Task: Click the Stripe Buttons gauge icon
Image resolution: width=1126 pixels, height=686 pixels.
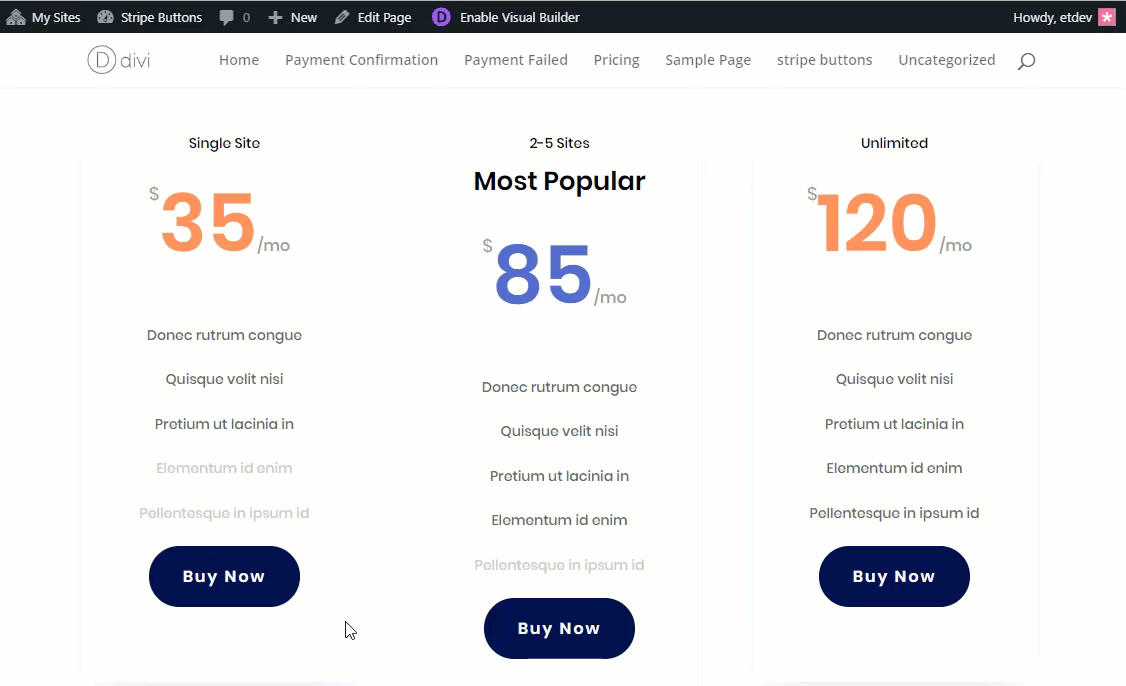Action: pos(105,17)
